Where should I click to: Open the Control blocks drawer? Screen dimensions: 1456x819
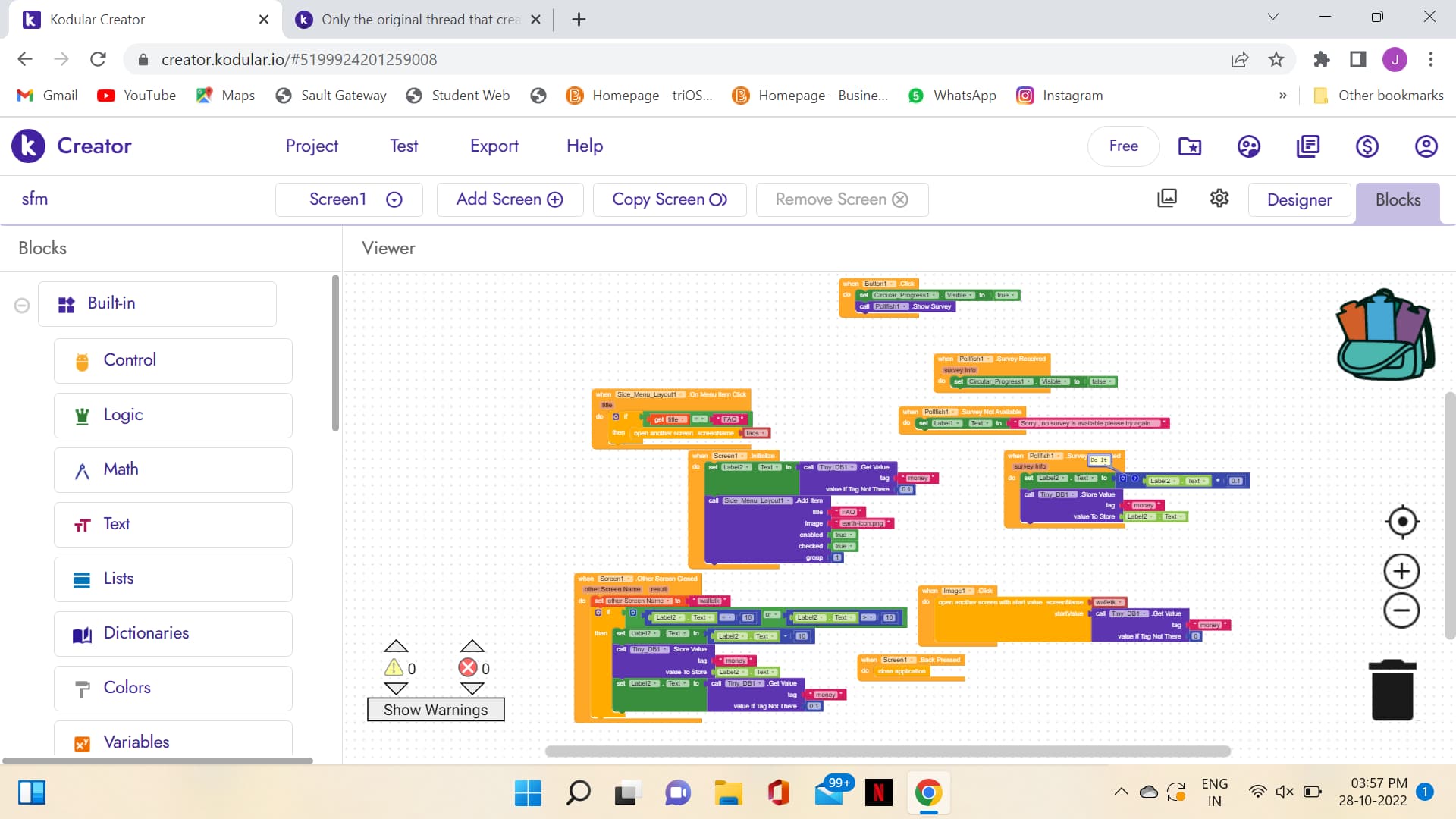(x=172, y=360)
